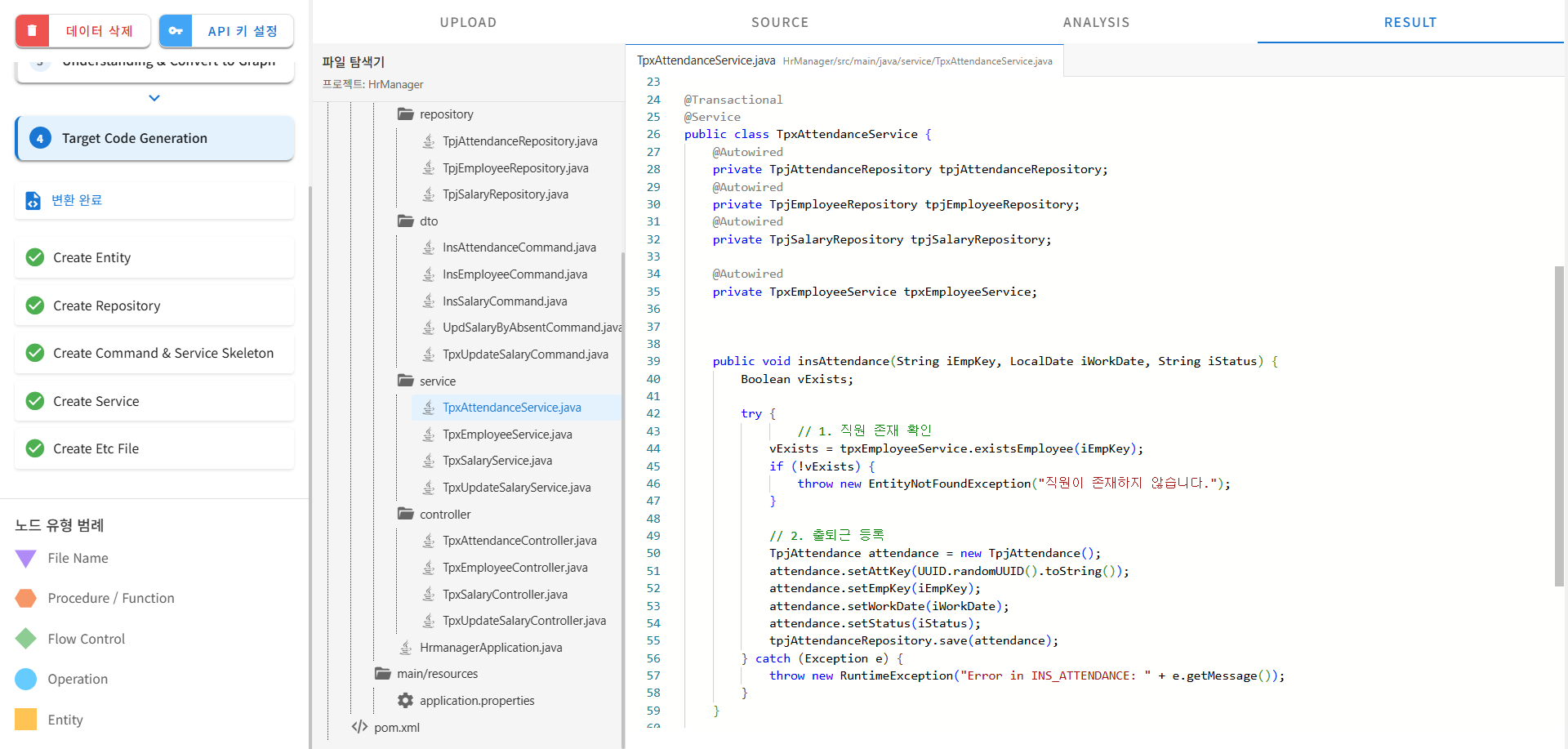Switch to the RESULT tab

click(1410, 22)
